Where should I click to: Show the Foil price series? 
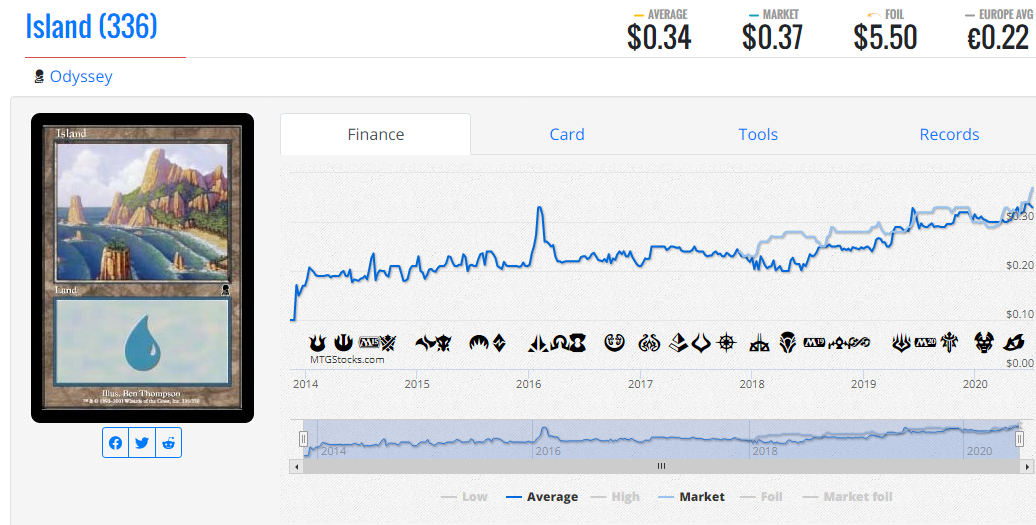pos(761,497)
